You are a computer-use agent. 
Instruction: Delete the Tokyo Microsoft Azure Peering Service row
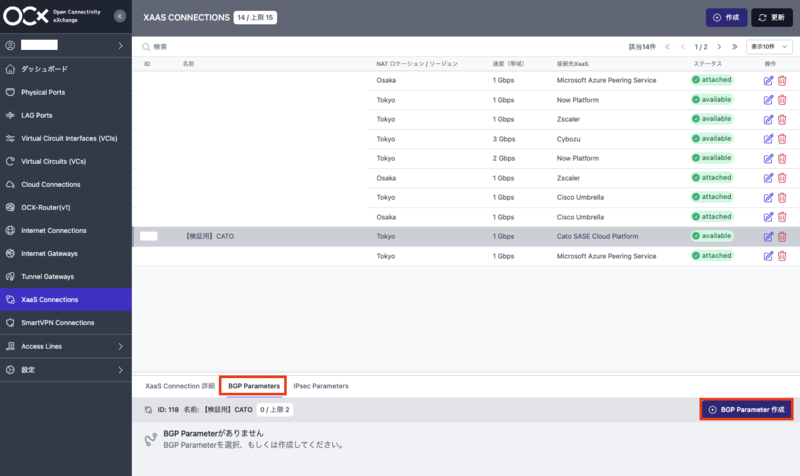tap(782, 256)
